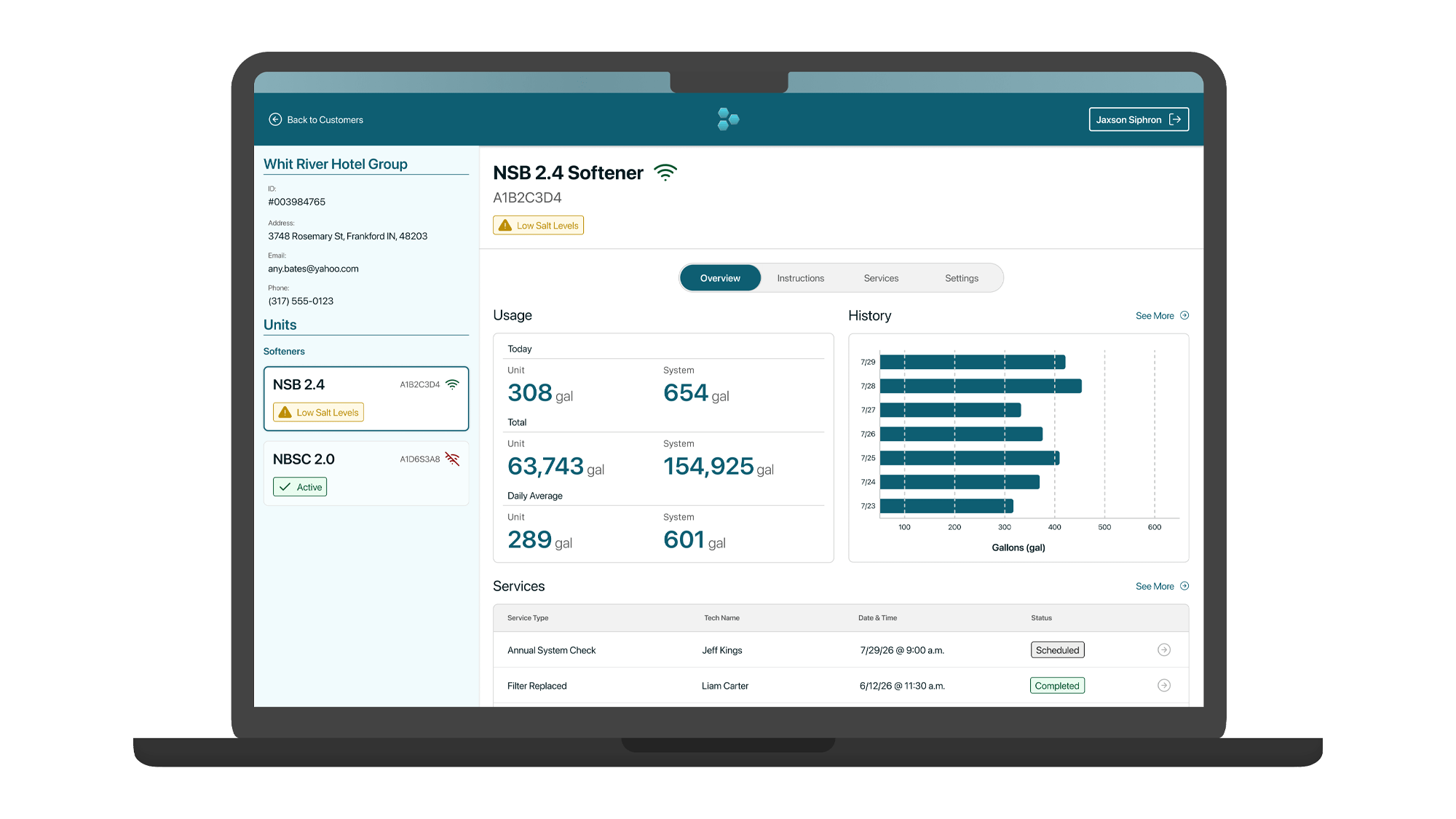Click the green wifi icon next to NSB 2.4 Softener title
This screenshot has width=1456, height=819.
(x=665, y=173)
